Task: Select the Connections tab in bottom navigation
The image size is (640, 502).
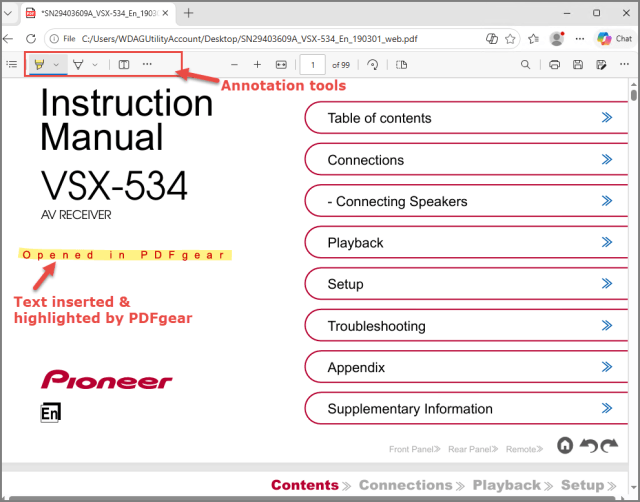Action: (x=411, y=485)
